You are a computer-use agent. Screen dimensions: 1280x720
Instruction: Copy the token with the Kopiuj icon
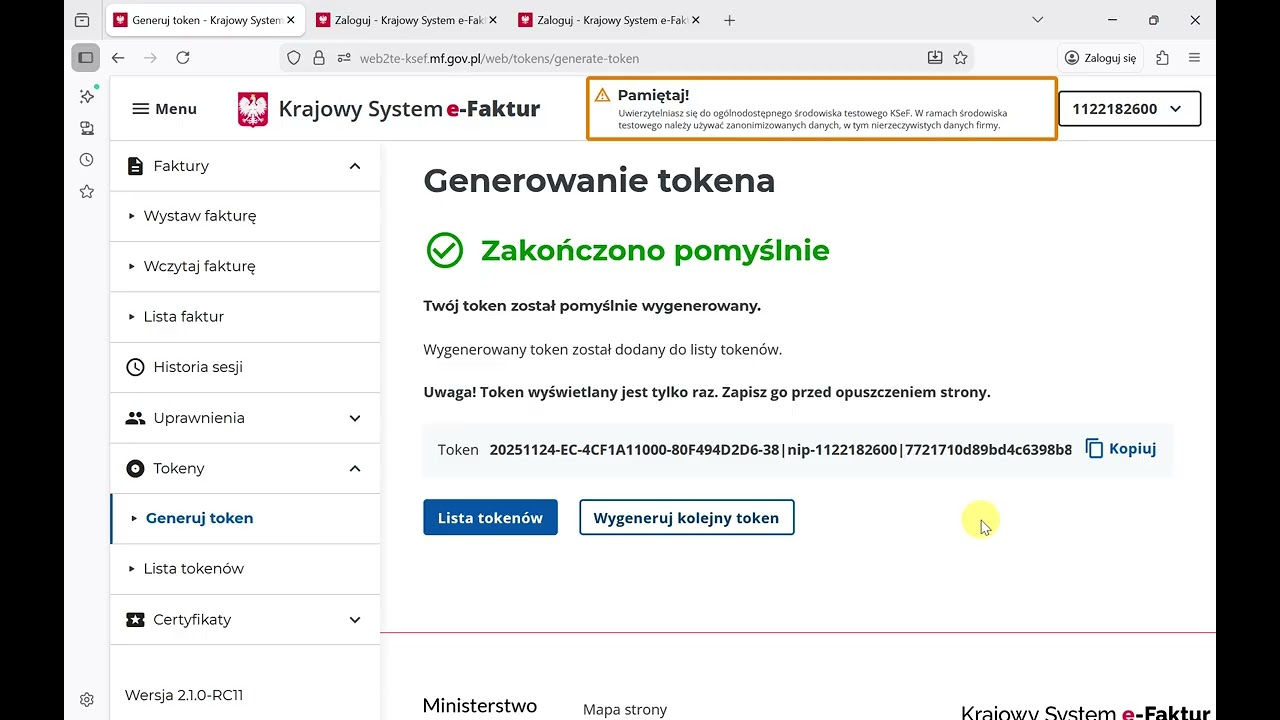pyautogui.click(x=1094, y=449)
